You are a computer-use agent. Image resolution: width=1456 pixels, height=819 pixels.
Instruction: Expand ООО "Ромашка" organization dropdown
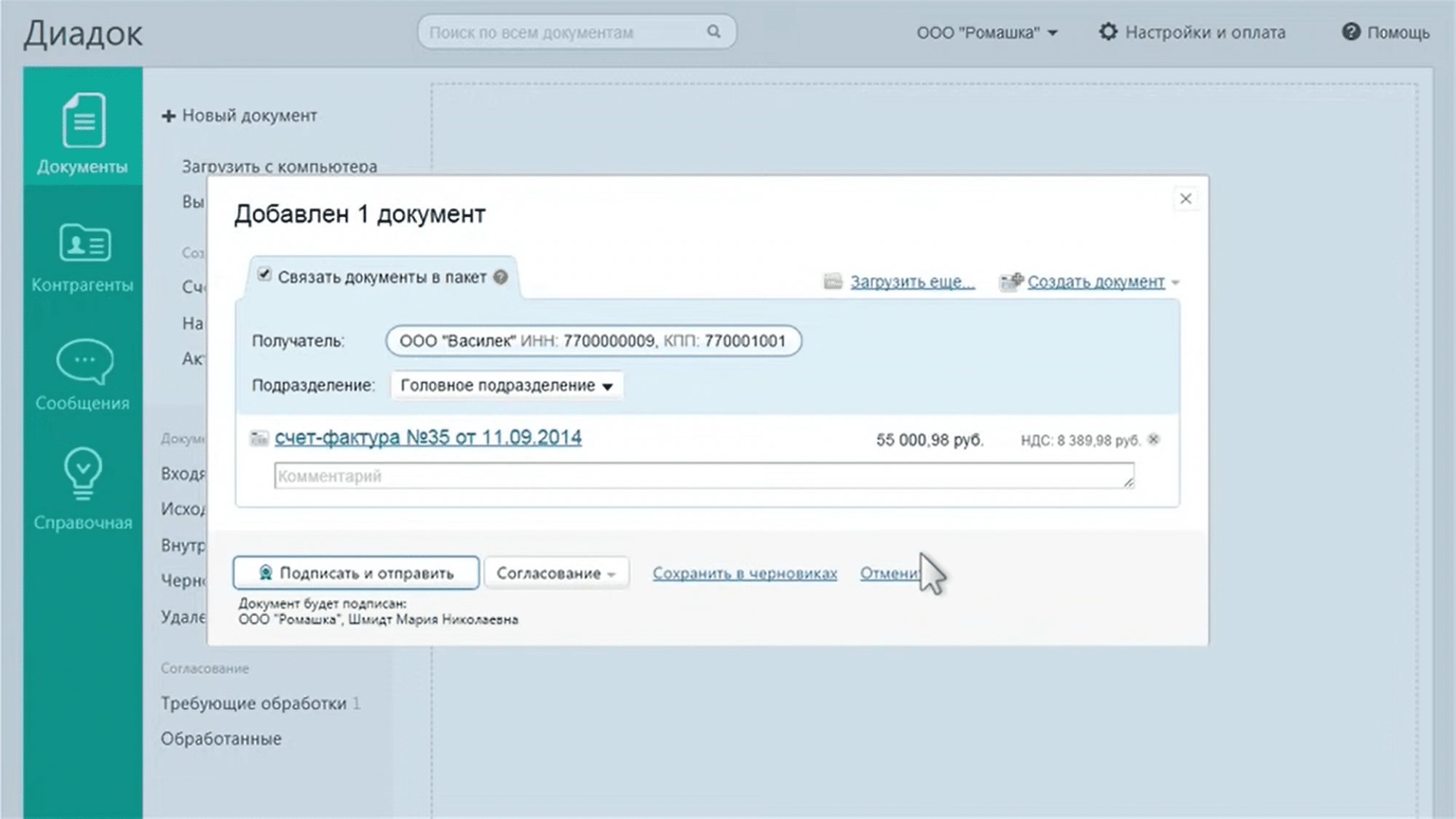click(986, 33)
